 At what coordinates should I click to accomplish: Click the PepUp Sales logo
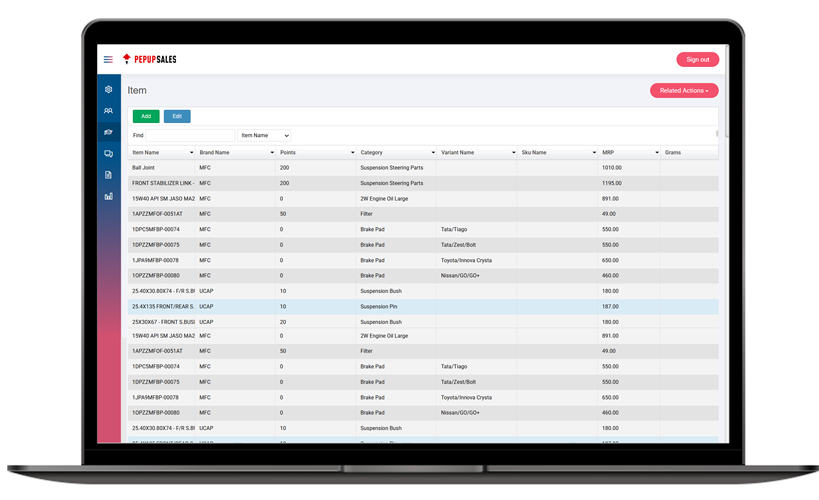[149, 60]
